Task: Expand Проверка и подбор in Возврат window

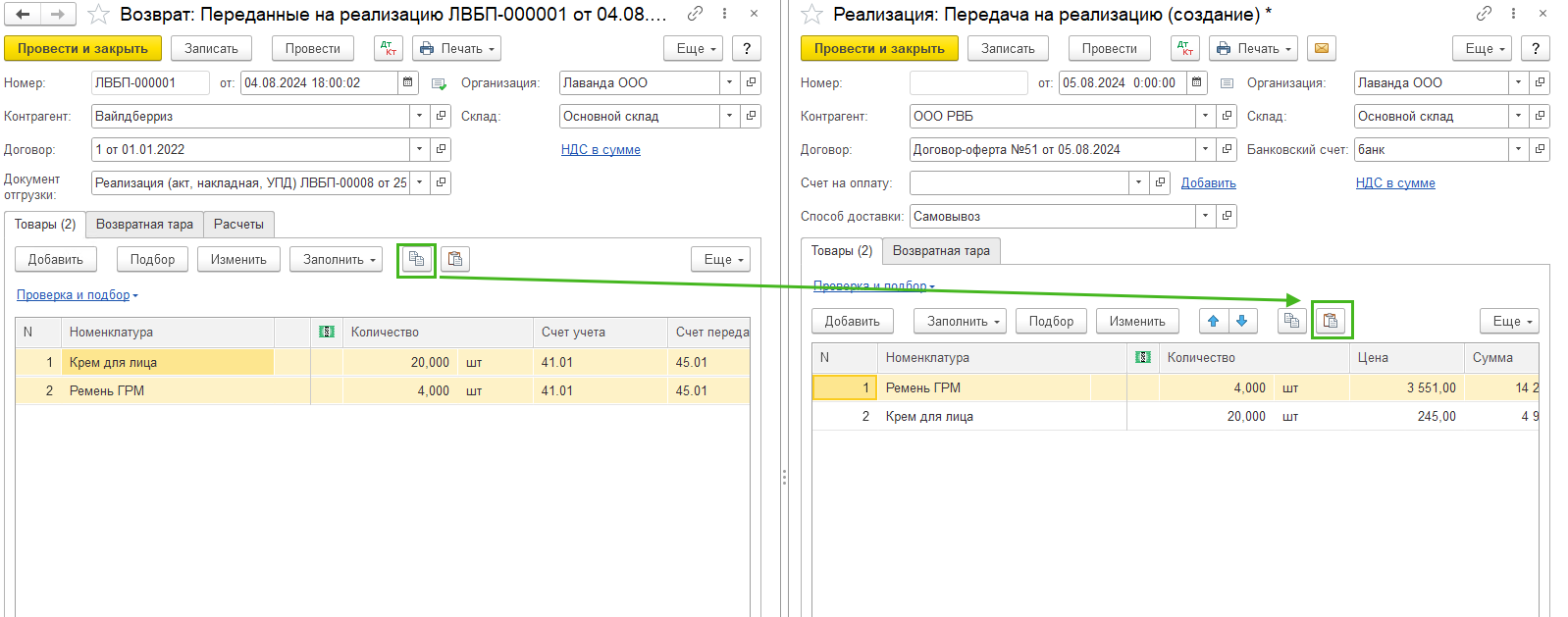Action: click(78, 295)
